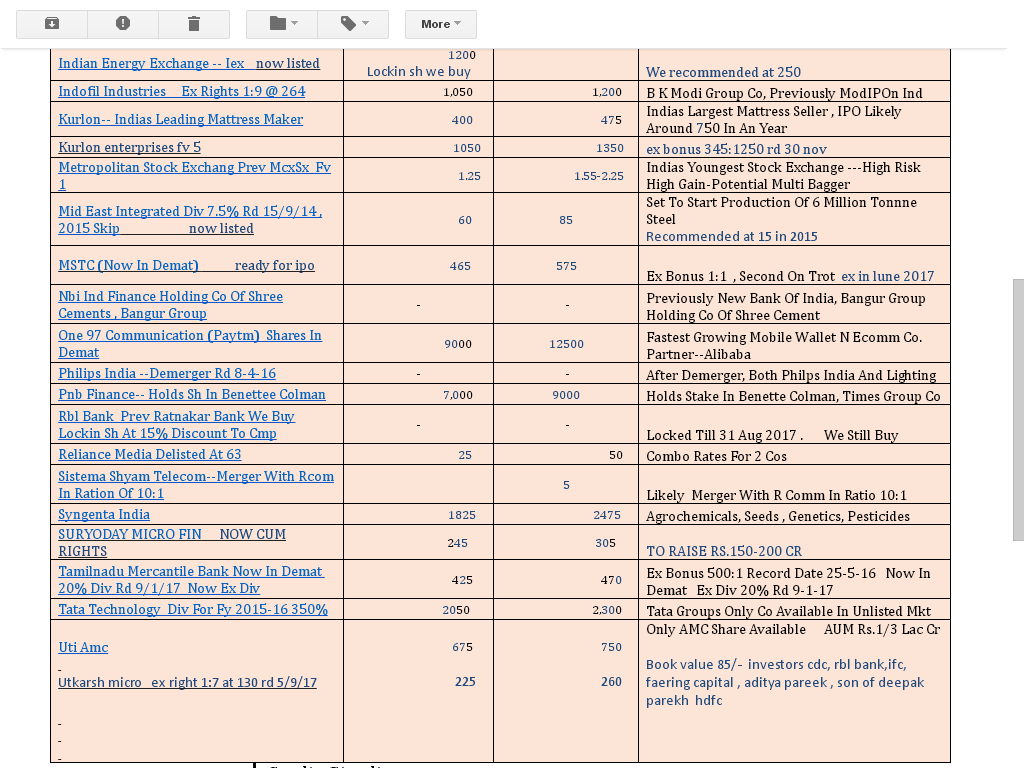Viewport: 1024px width, 768px height.
Task: Open Metropolitan Stock Exchang Prev McxSx link
Action: [195, 176]
